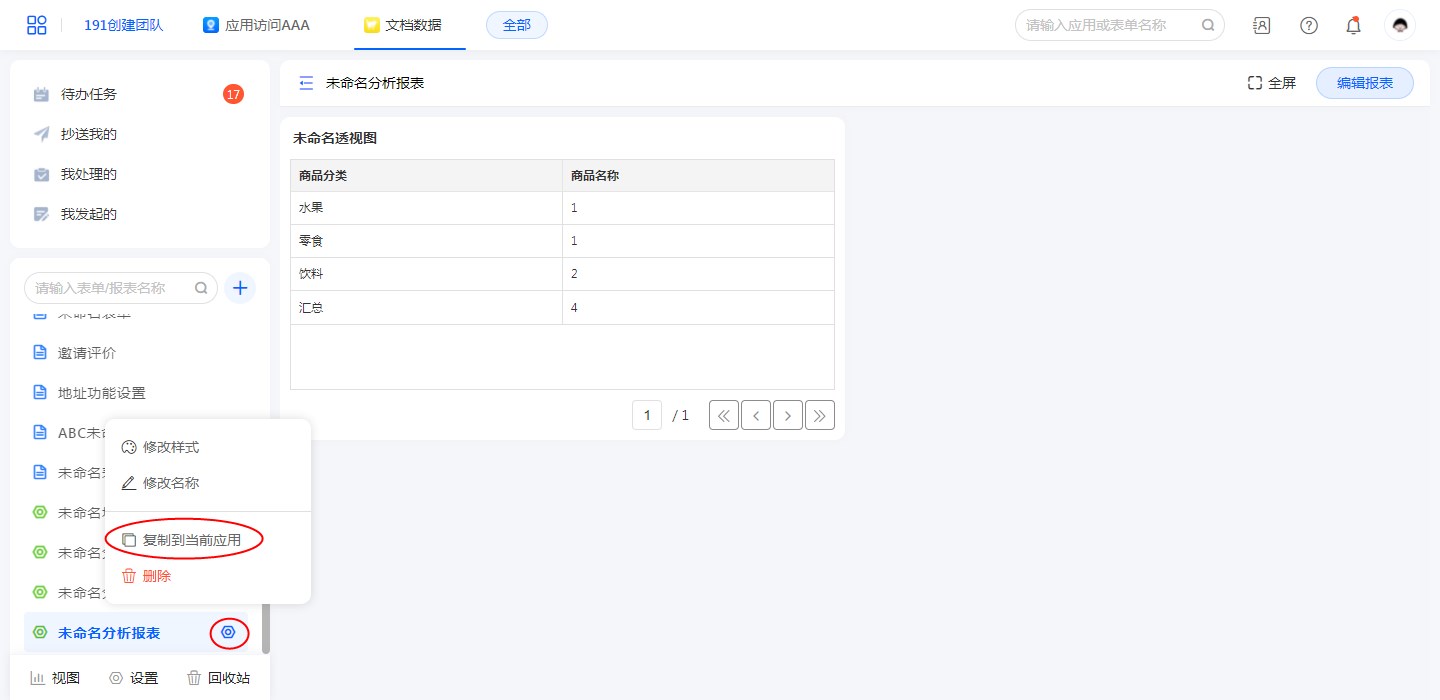The height and width of the screenshot is (700, 1440).
Task: Open the 回收站 recycle bin
Action: coord(218,678)
